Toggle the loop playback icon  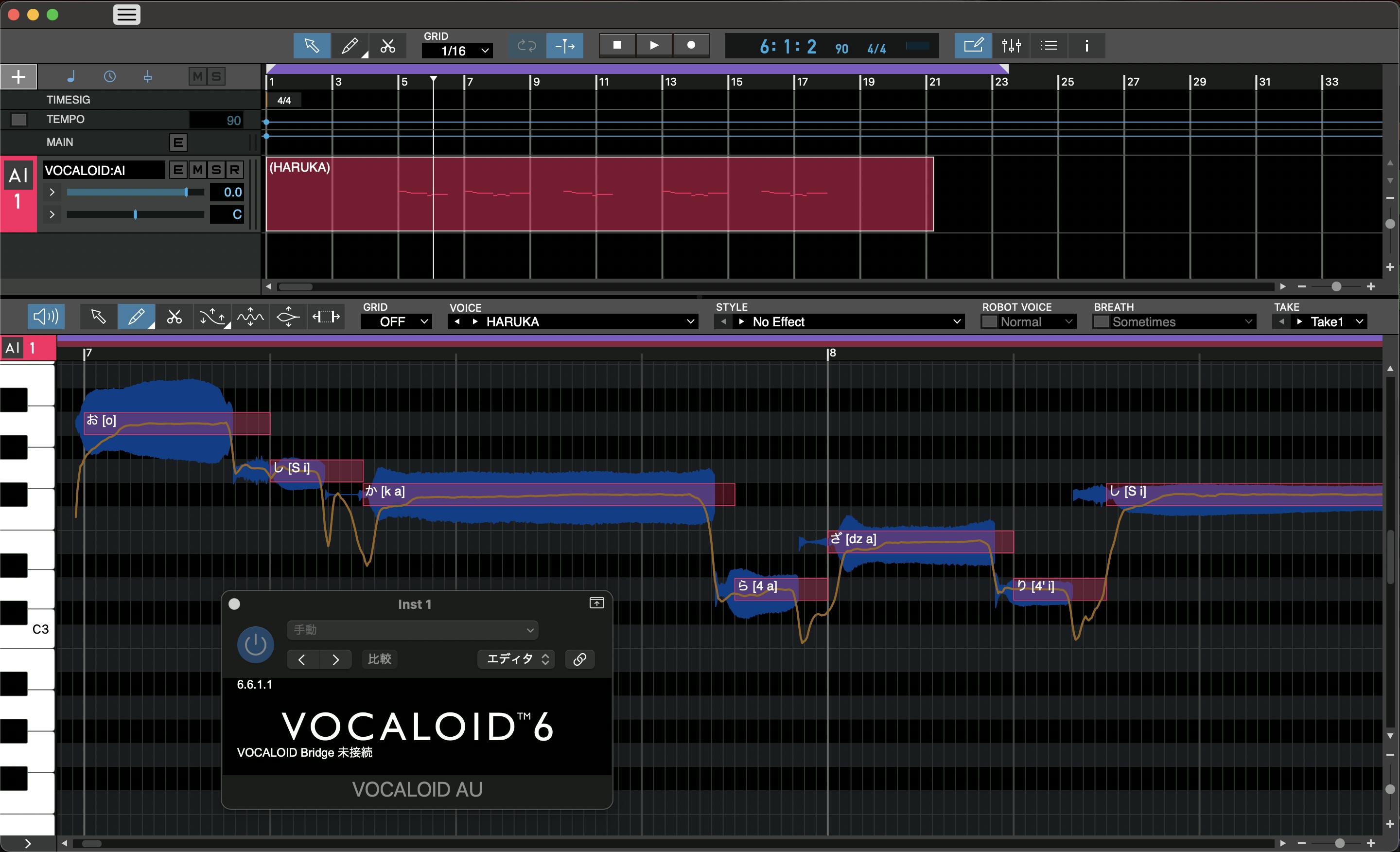(x=526, y=46)
